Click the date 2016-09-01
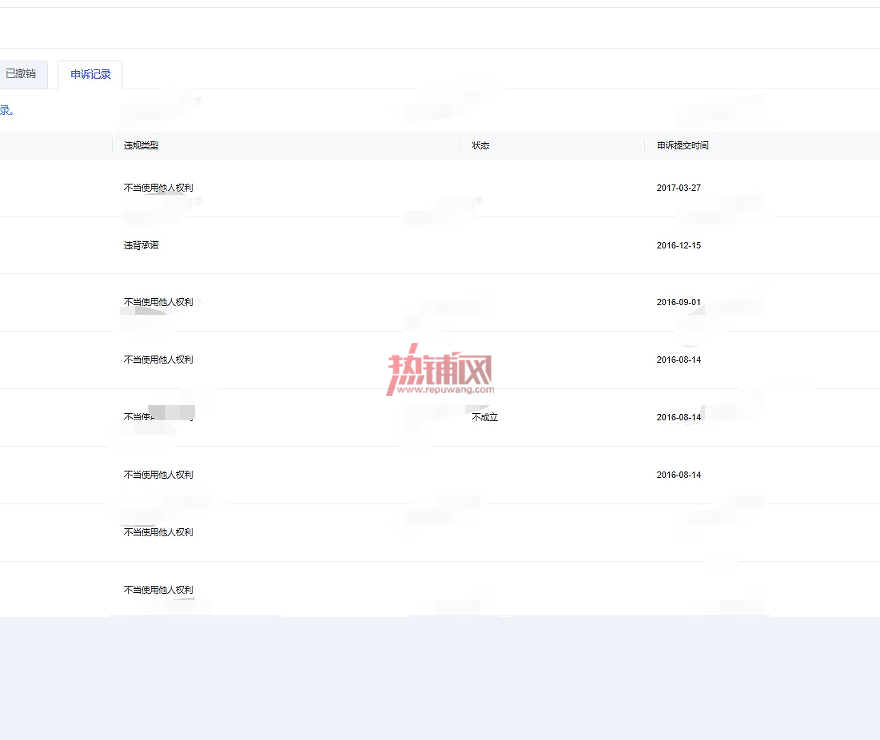 coord(679,302)
